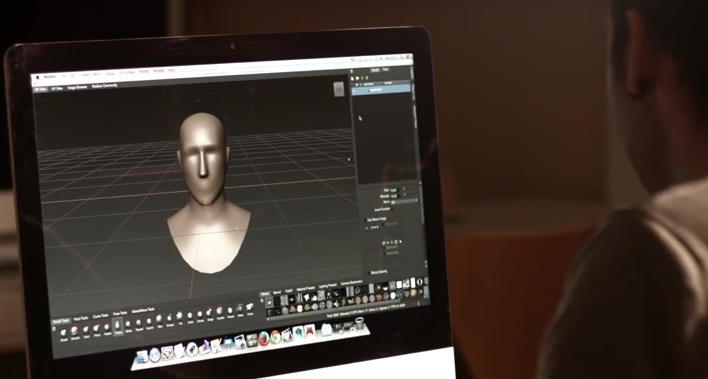The height and width of the screenshot is (379, 708).
Task: Open the Image Browser tab
Action: click(77, 87)
